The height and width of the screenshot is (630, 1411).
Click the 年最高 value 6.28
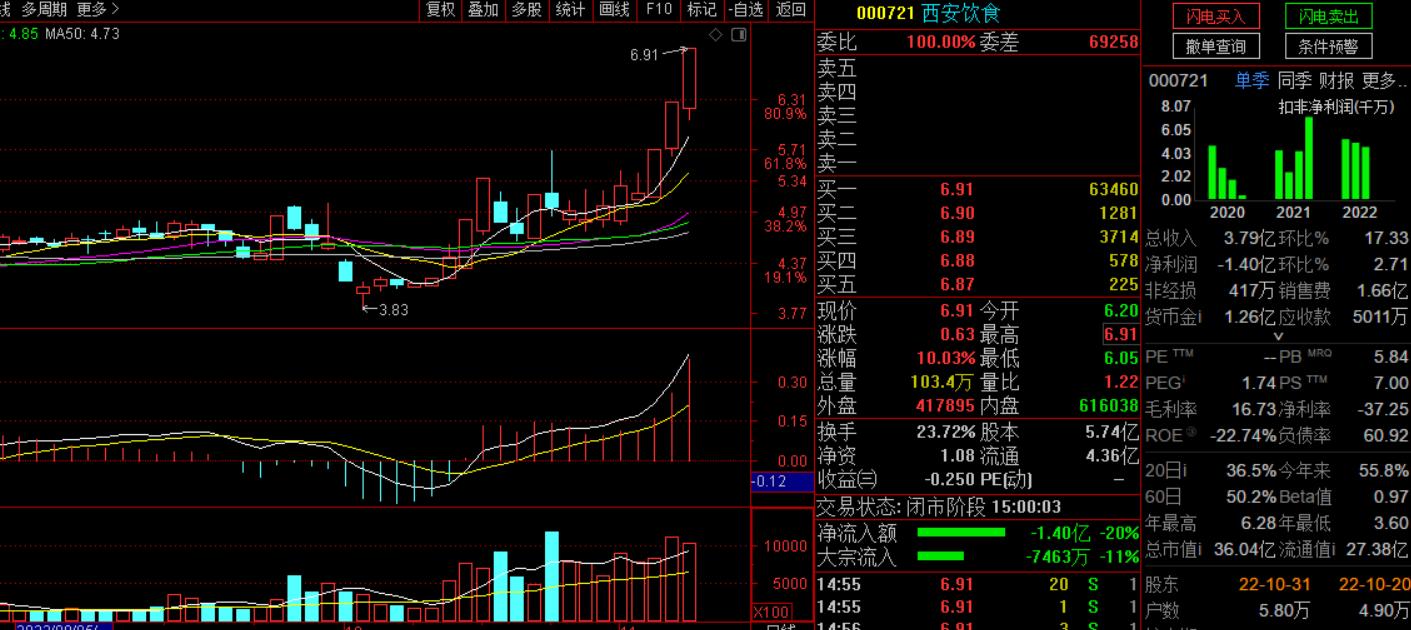[1258, 523]
